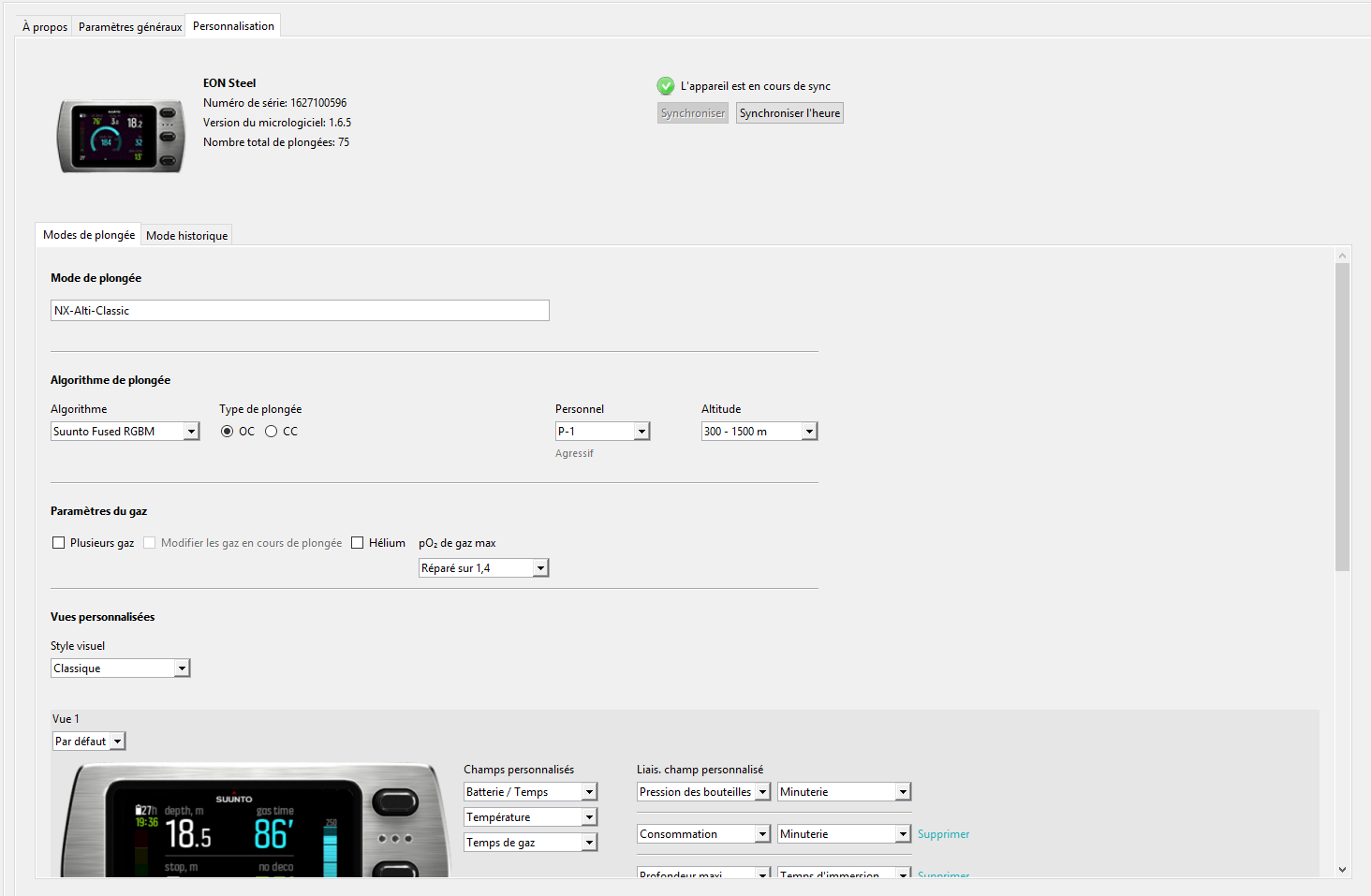The height and width of the screenshot is (896, 1371).
Task: Open the Altitude 300 - 1500 m dropdown
Action: tap(759, 432)
